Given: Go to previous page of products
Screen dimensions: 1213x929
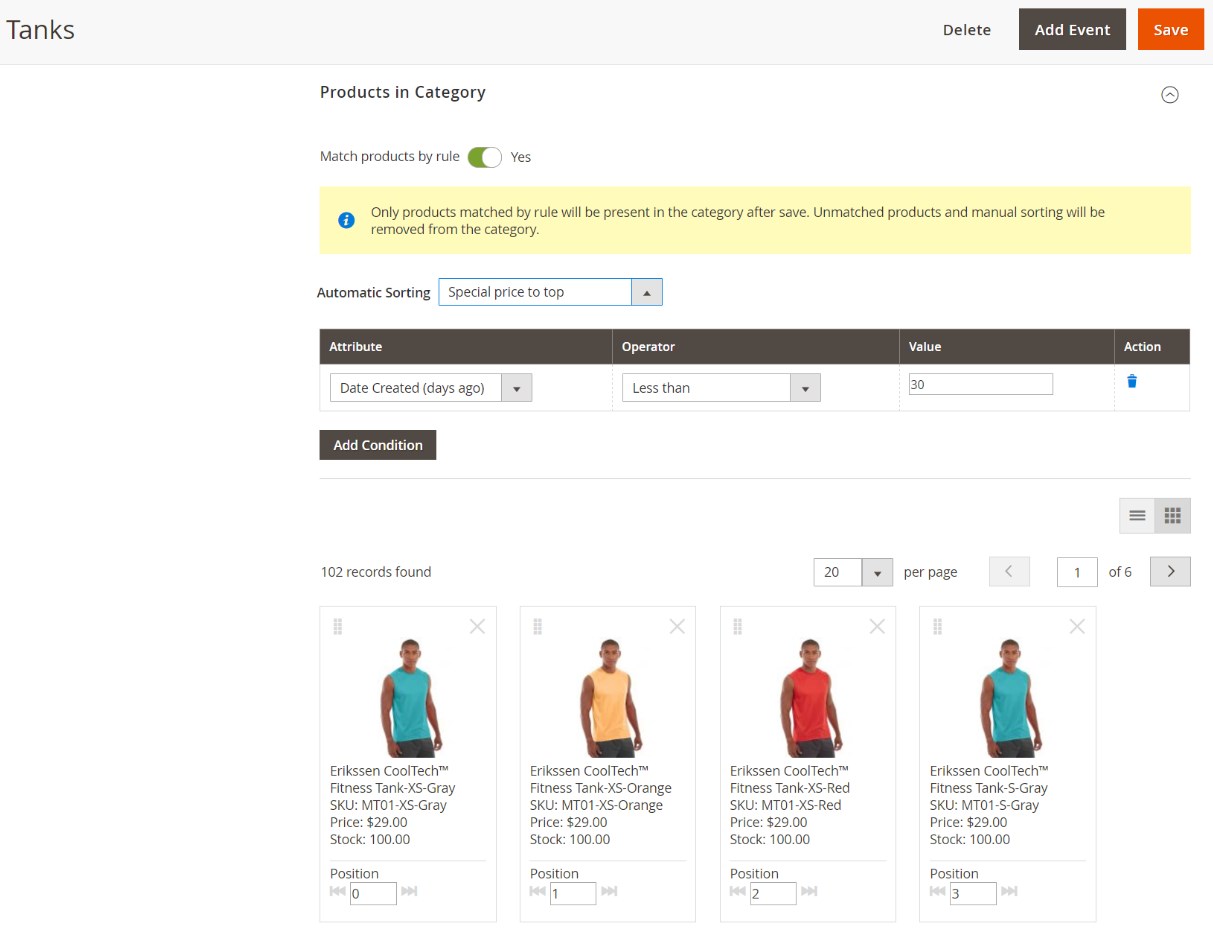Looking at the screenshot, I should 1009,571.
